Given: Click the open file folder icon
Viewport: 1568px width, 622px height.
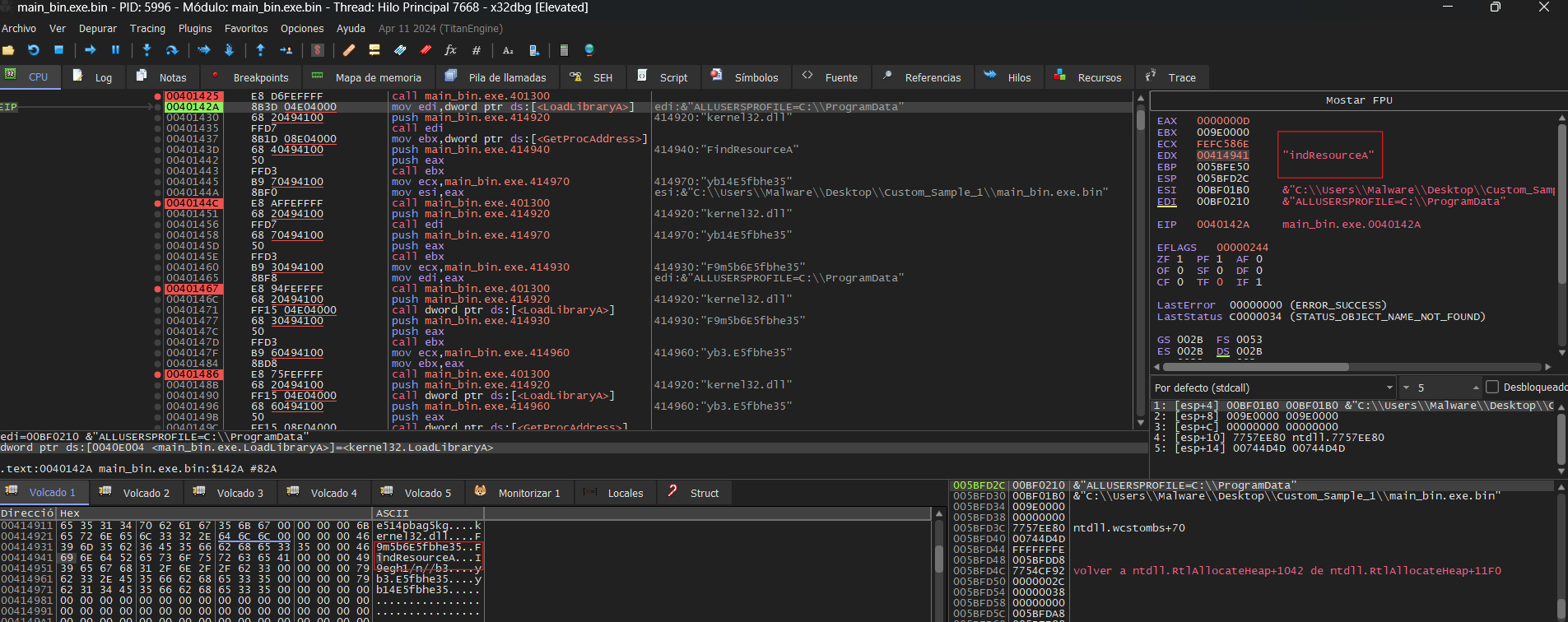Looking at the screenshot, I should (9, 50).
